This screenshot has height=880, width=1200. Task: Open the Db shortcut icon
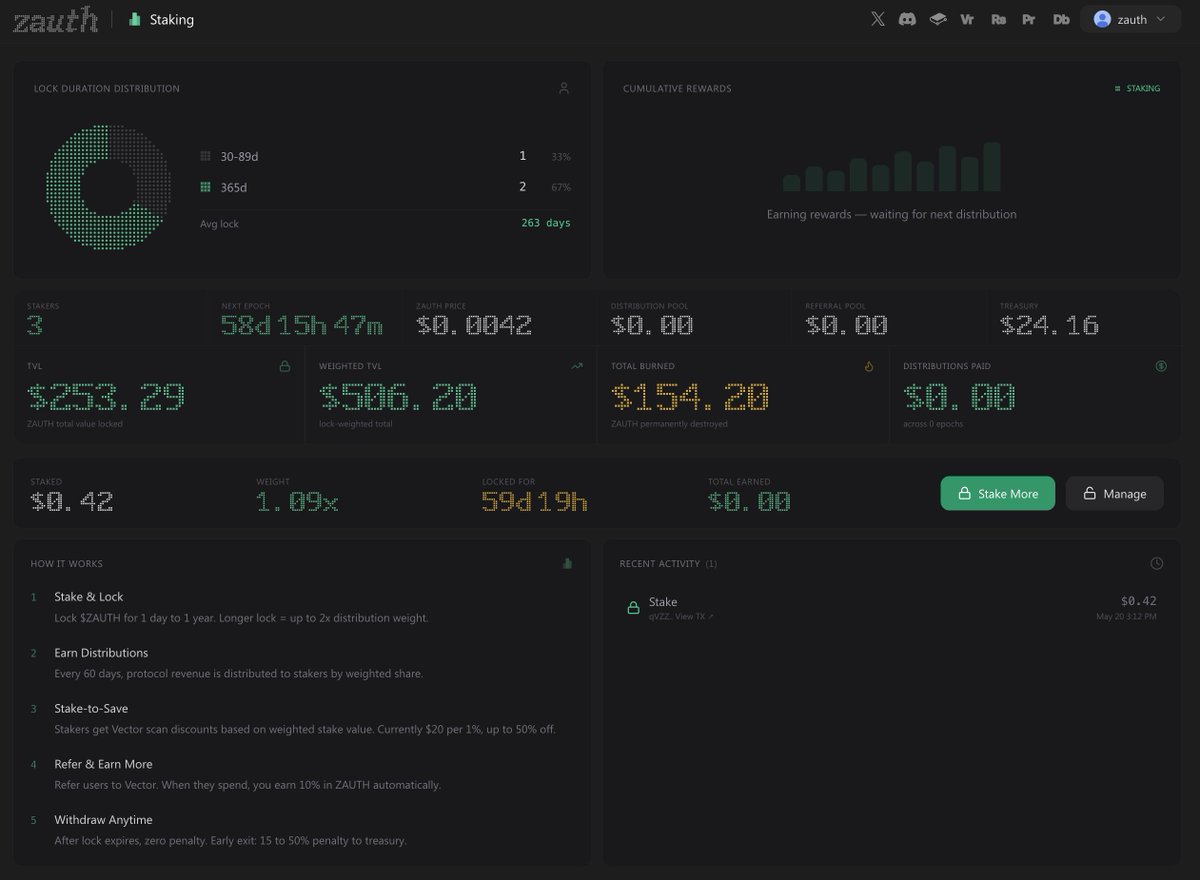click(x=1060, y=19)
